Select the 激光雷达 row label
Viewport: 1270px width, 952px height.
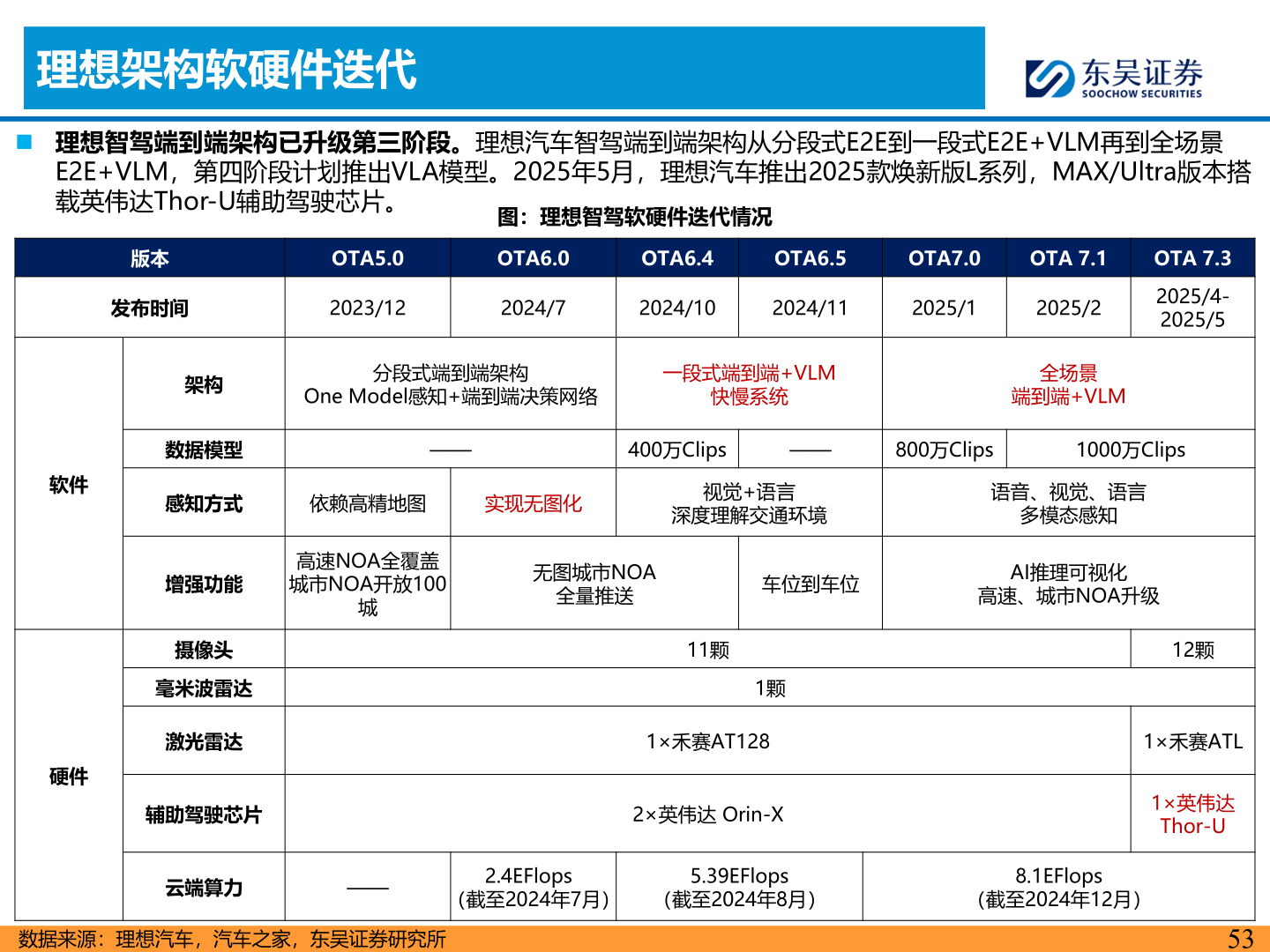204,741
